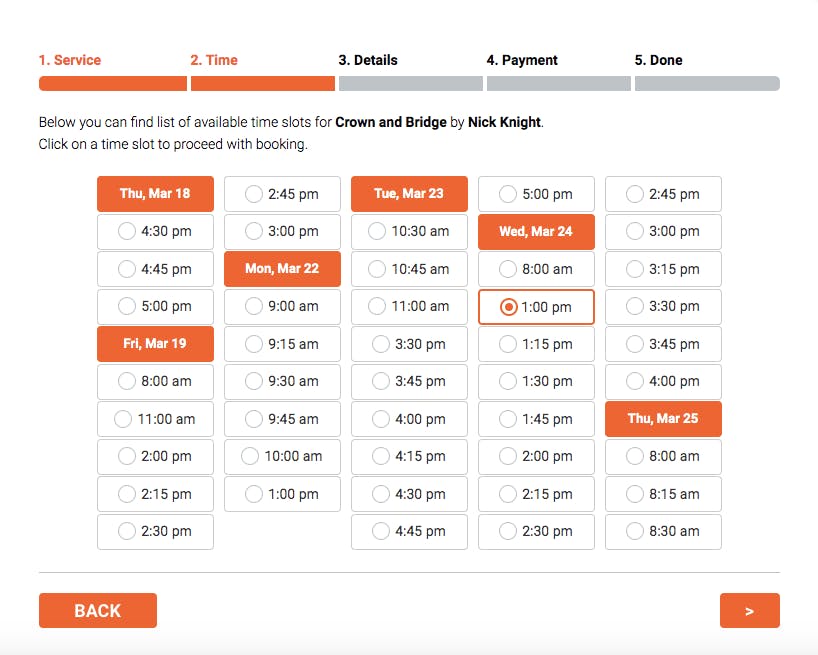Click the Tue, Mar 23 date header

coord(409,194)
